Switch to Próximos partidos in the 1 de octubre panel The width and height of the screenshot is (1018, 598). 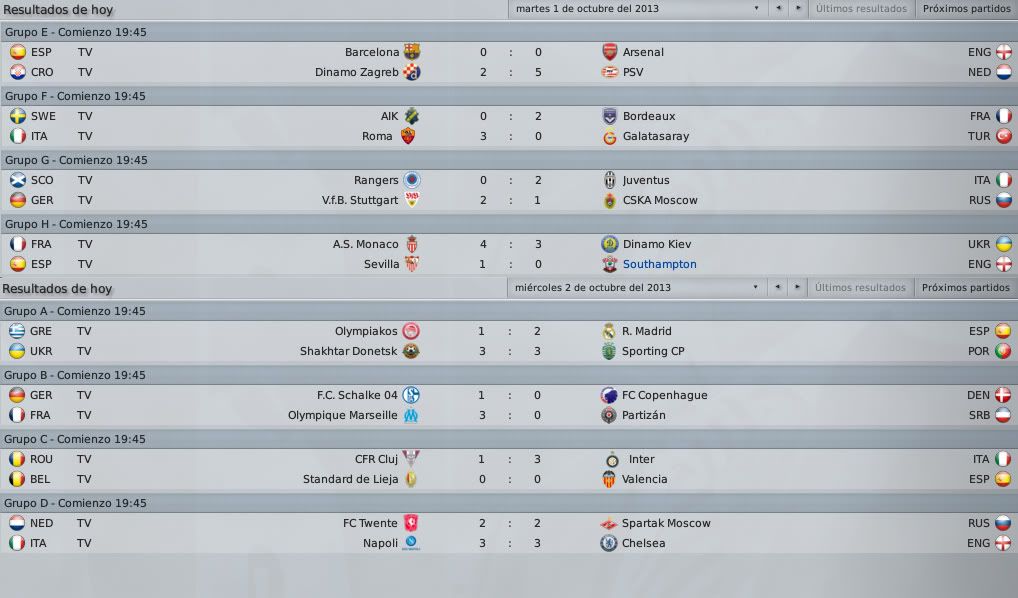(966, 8)
